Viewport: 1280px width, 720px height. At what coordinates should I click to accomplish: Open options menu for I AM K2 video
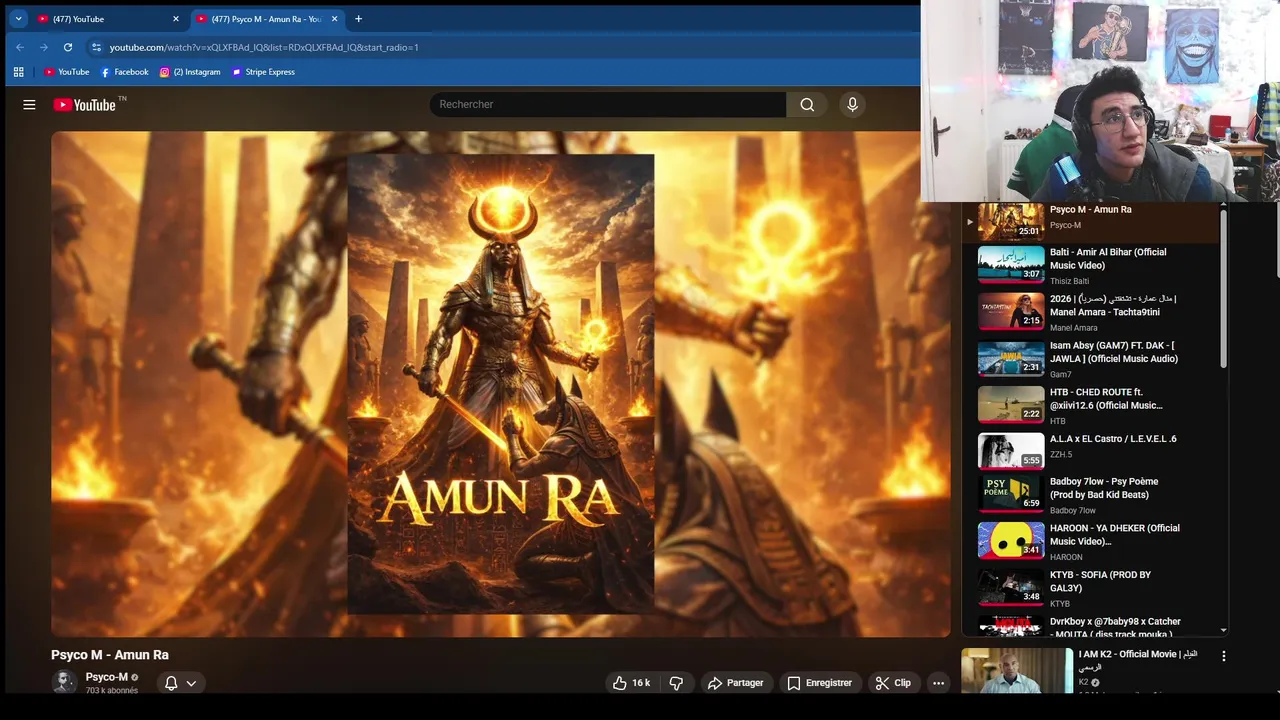point(1223,657)
